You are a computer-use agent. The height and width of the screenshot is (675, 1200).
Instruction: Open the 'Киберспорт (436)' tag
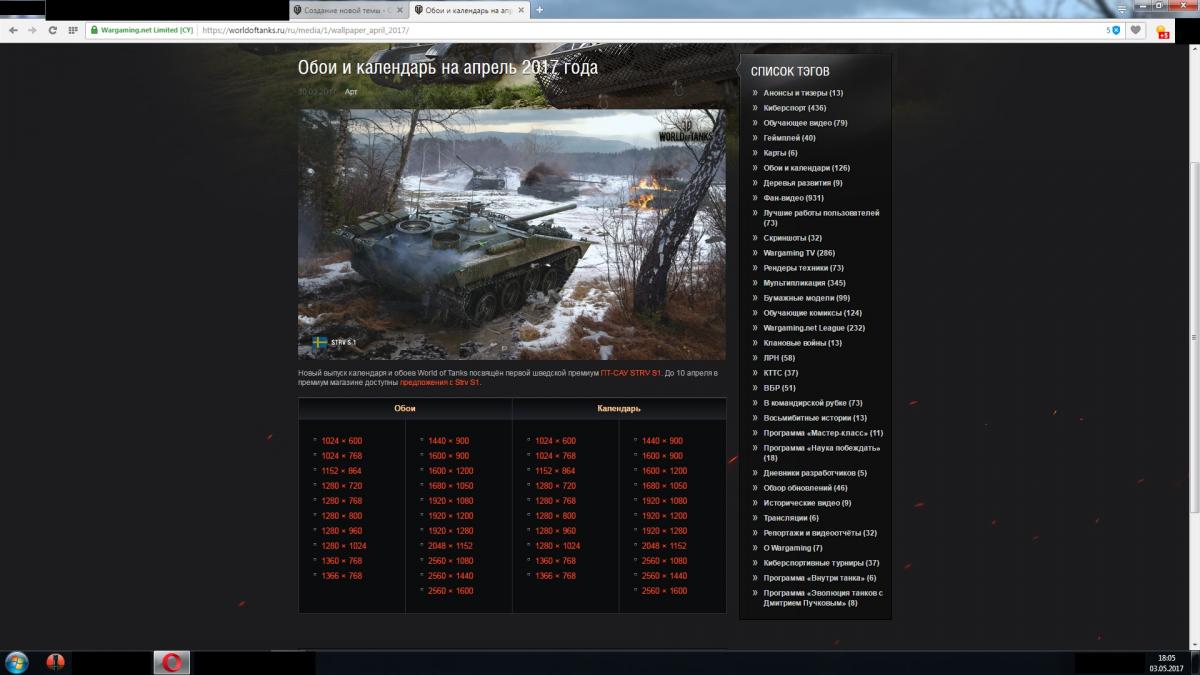point(794,108)
